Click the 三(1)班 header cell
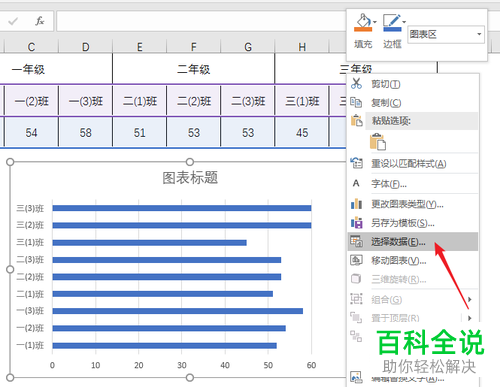This screenshot has height=387, width=500. tap(302, 101)
